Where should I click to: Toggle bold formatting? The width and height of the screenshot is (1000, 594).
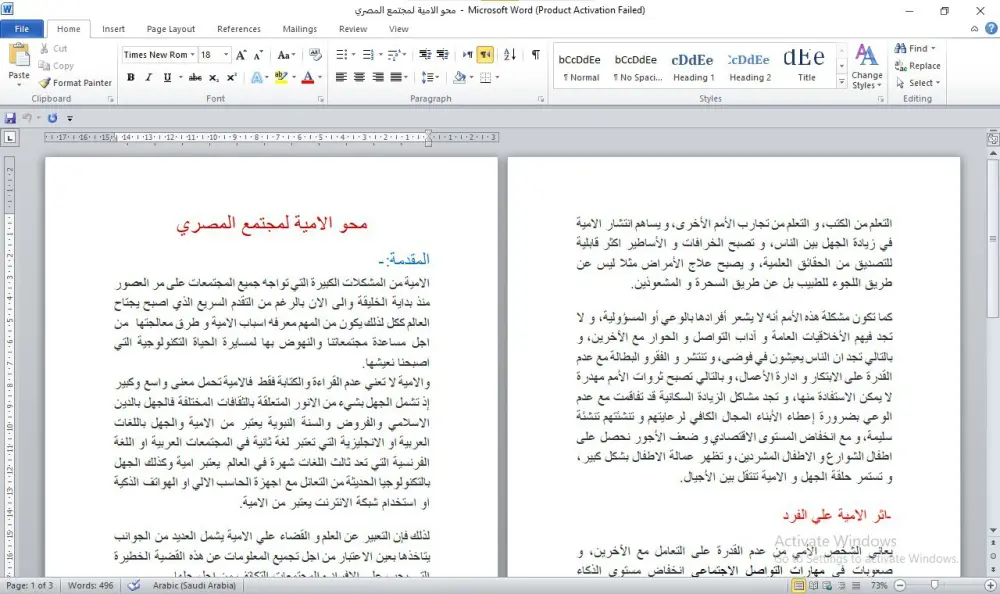[x=130, y=78]
